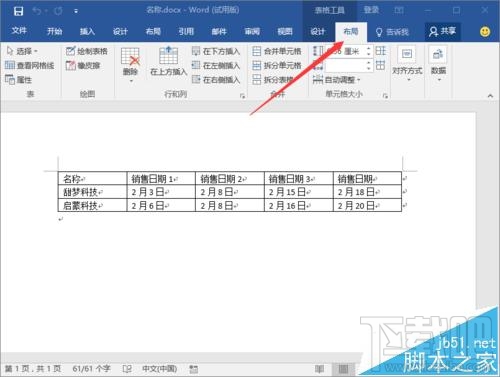Collapse the ribbon with the chevron
The width and height of the screenshot is (500, 377).
pyautogui.click(x=490, y=96)
